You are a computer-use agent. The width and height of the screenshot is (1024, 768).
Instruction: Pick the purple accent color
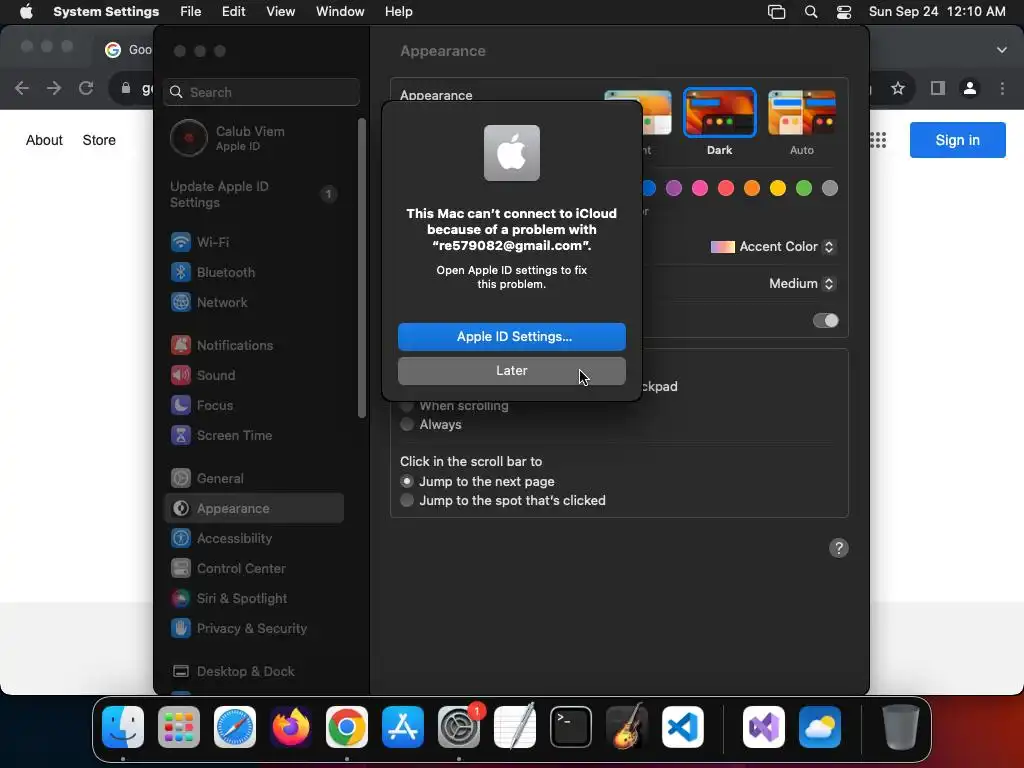(x=674, y=189)
